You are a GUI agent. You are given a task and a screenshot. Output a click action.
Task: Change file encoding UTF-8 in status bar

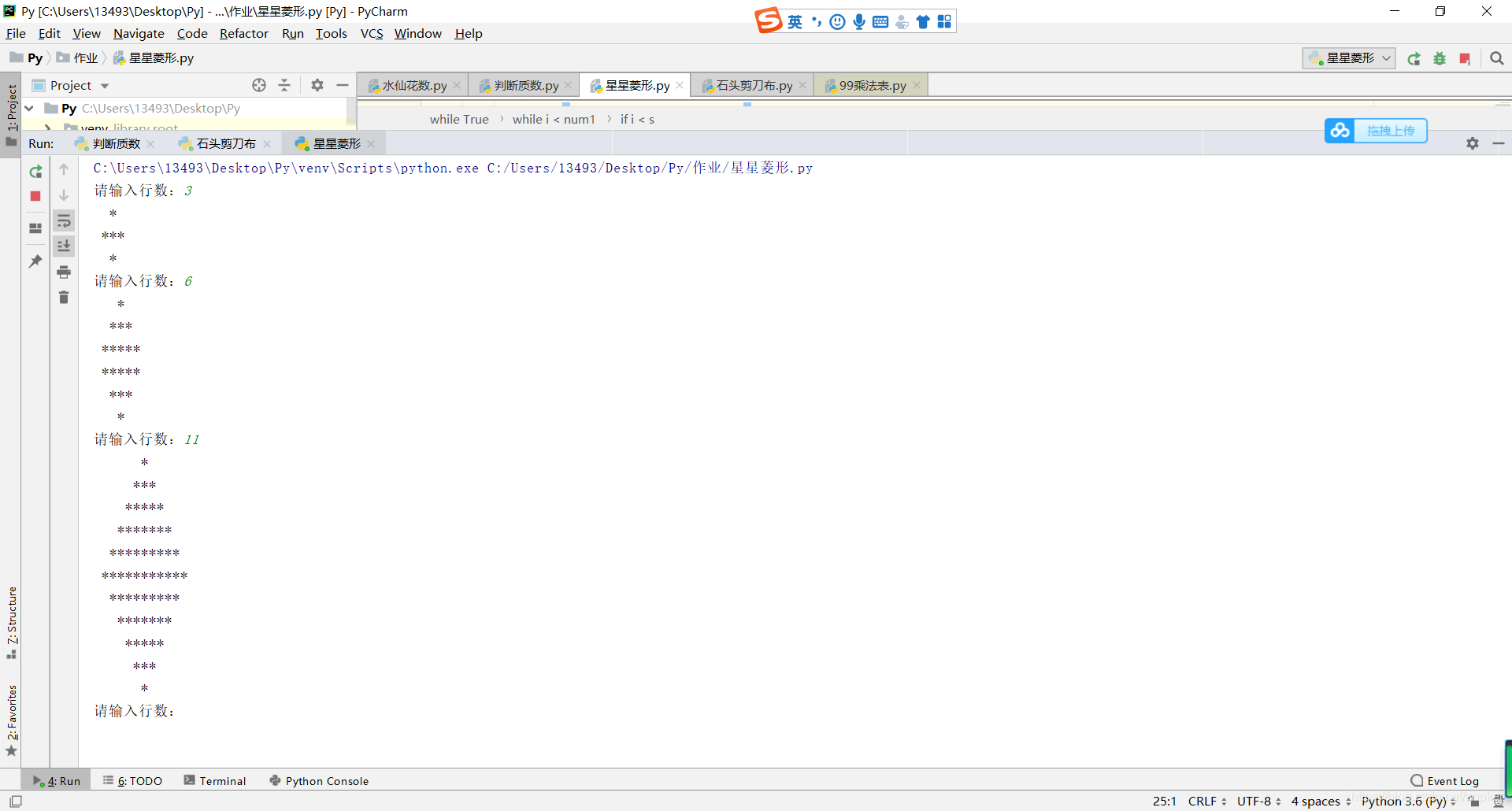coord(1259,801)
